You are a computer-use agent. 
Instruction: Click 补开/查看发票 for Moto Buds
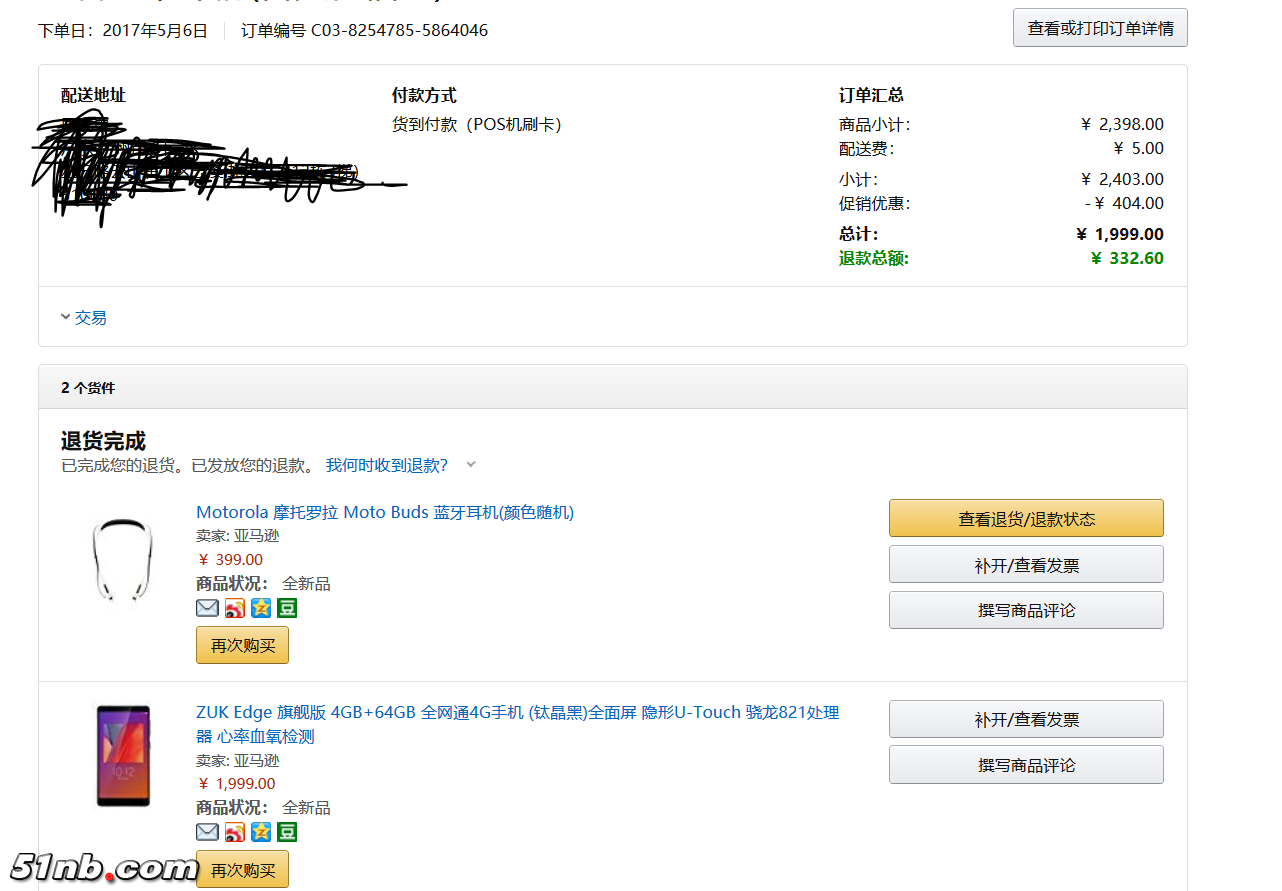point(1026,565)
